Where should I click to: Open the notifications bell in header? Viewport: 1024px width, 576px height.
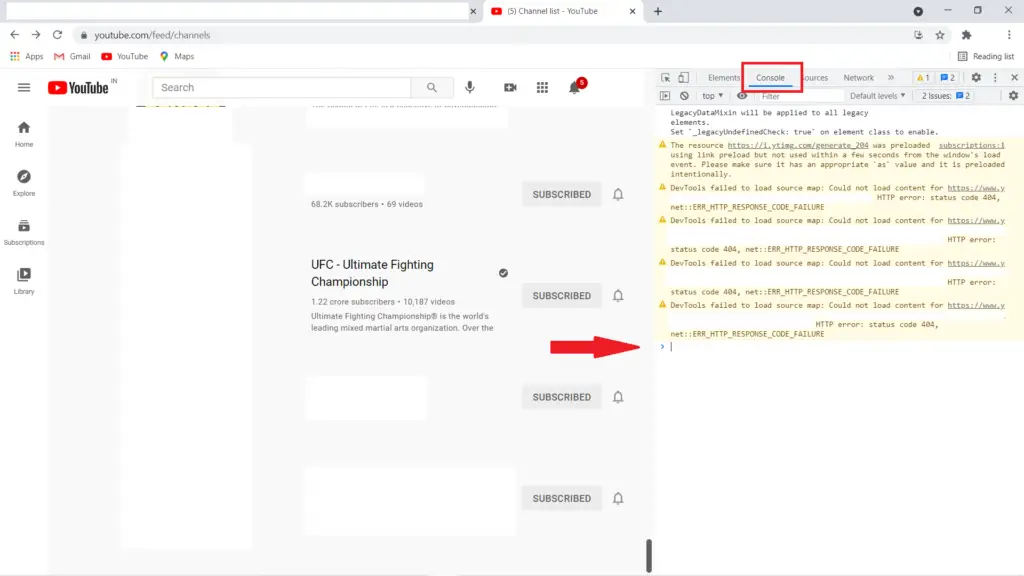click(575, 88)
